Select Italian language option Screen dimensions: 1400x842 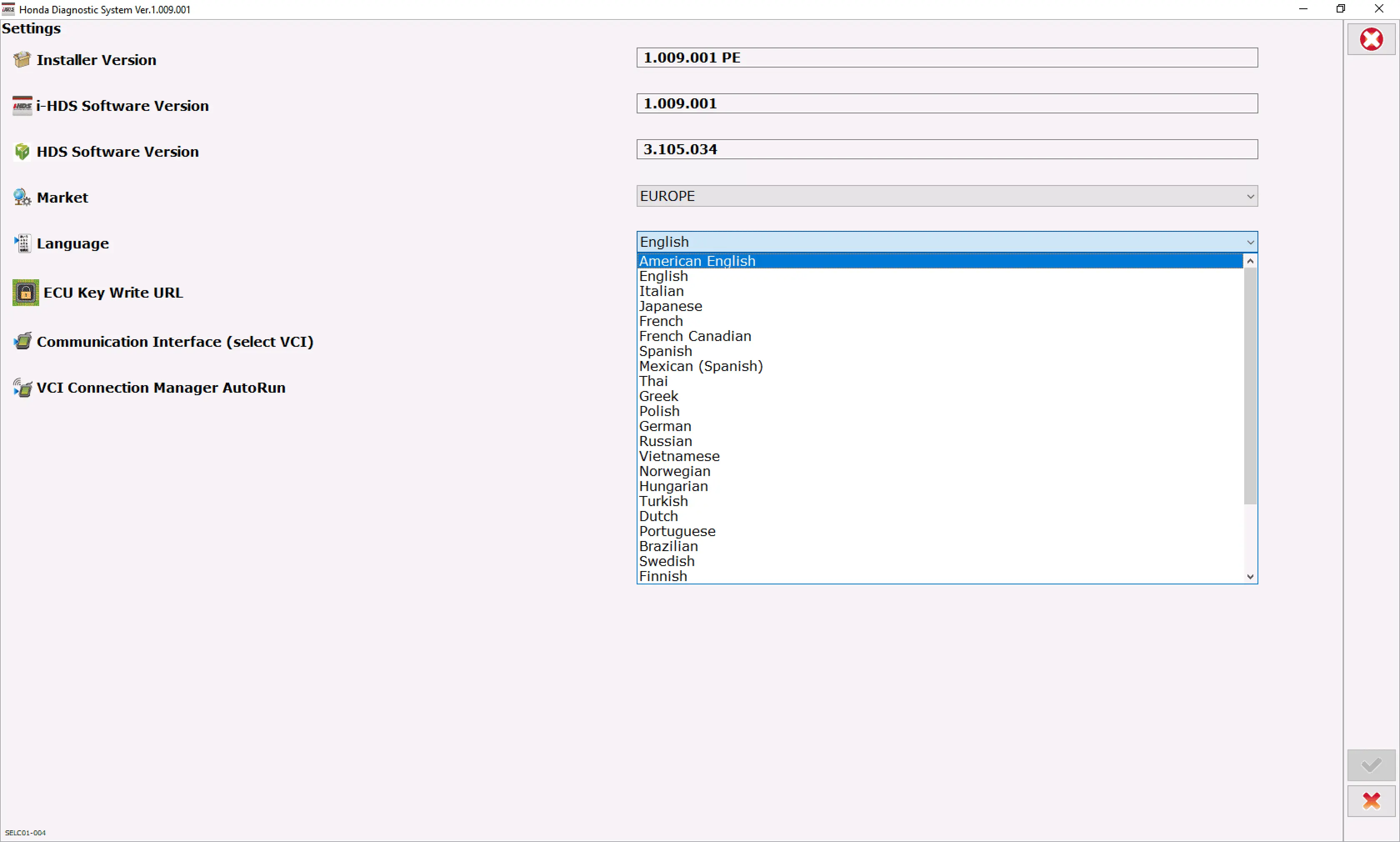pos(940,291)
